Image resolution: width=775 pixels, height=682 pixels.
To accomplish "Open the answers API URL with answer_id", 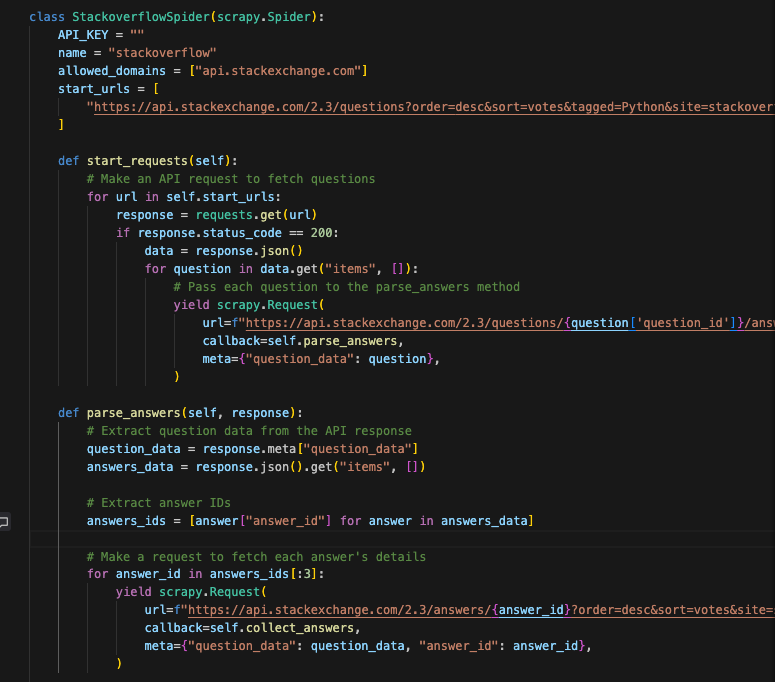I will pyautogui.click(x=470, y=610).
